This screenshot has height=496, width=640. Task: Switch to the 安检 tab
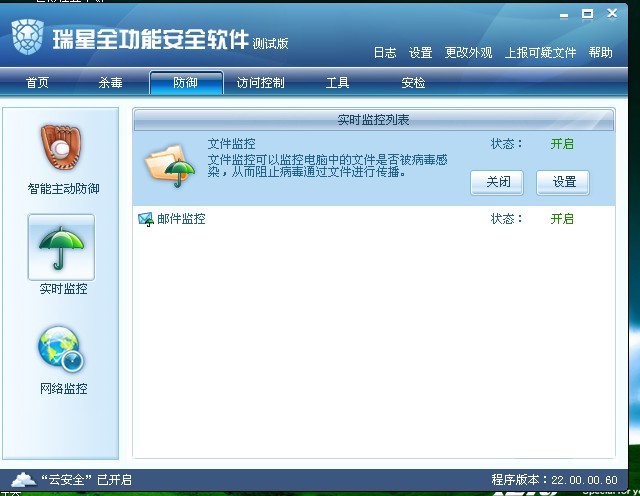click(413, 83)
